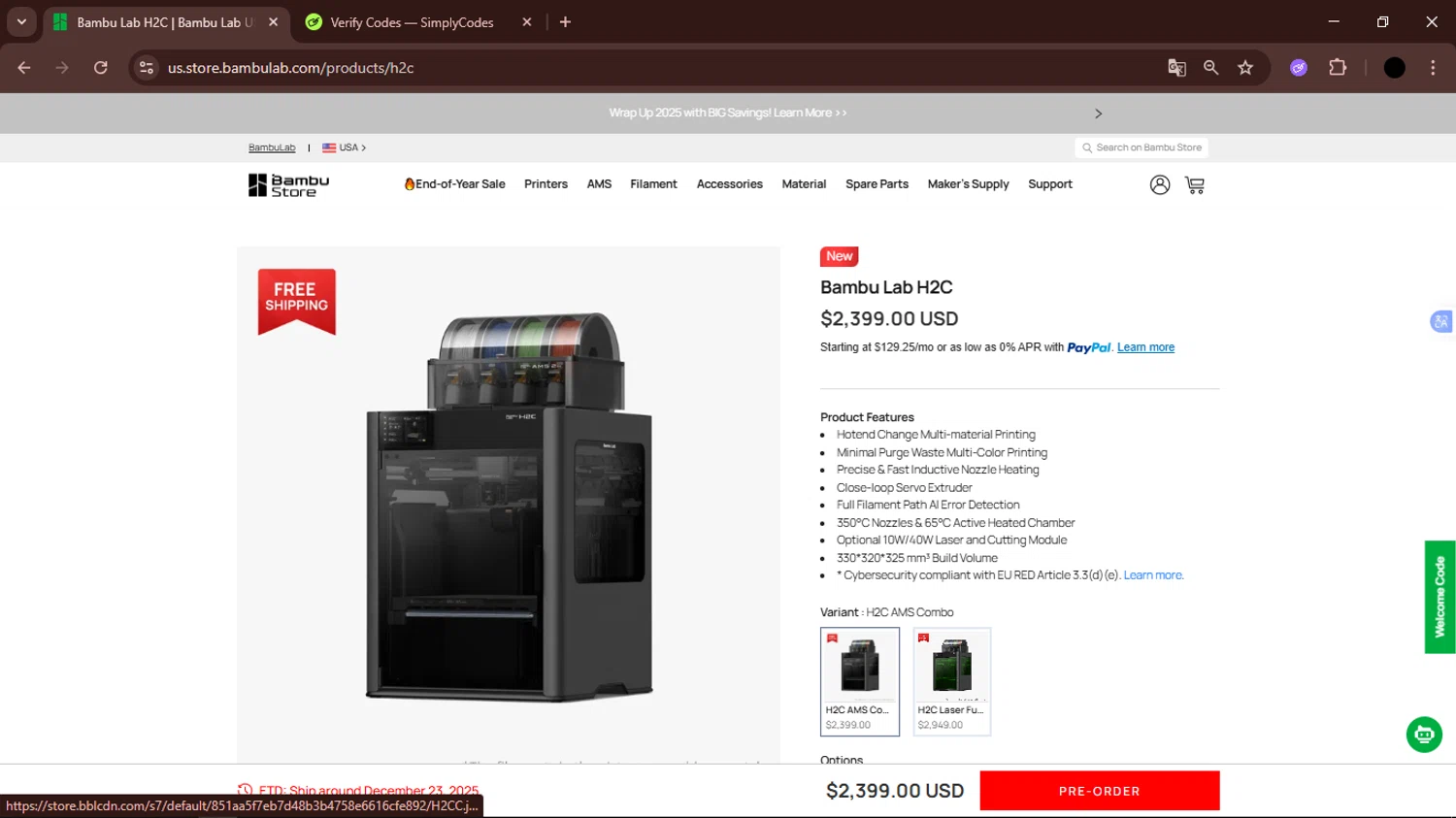Open the zoom magnifier icon

click(x=1210, y=68)
